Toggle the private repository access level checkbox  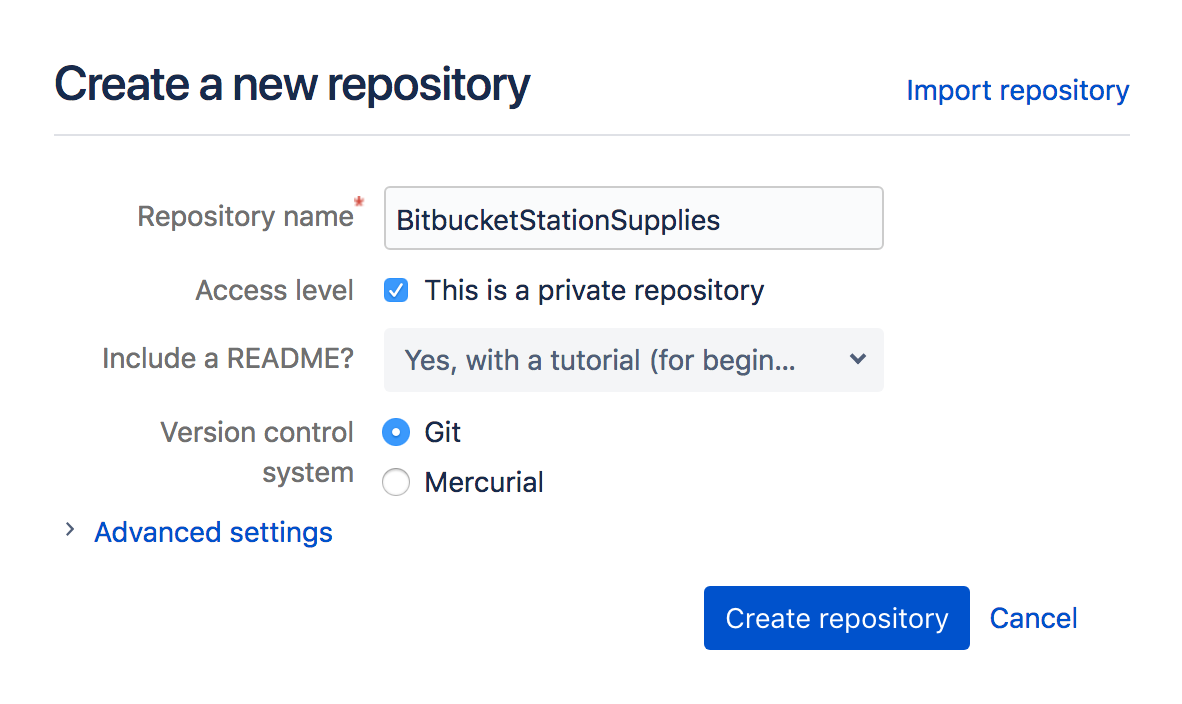(x=396, y=290)
